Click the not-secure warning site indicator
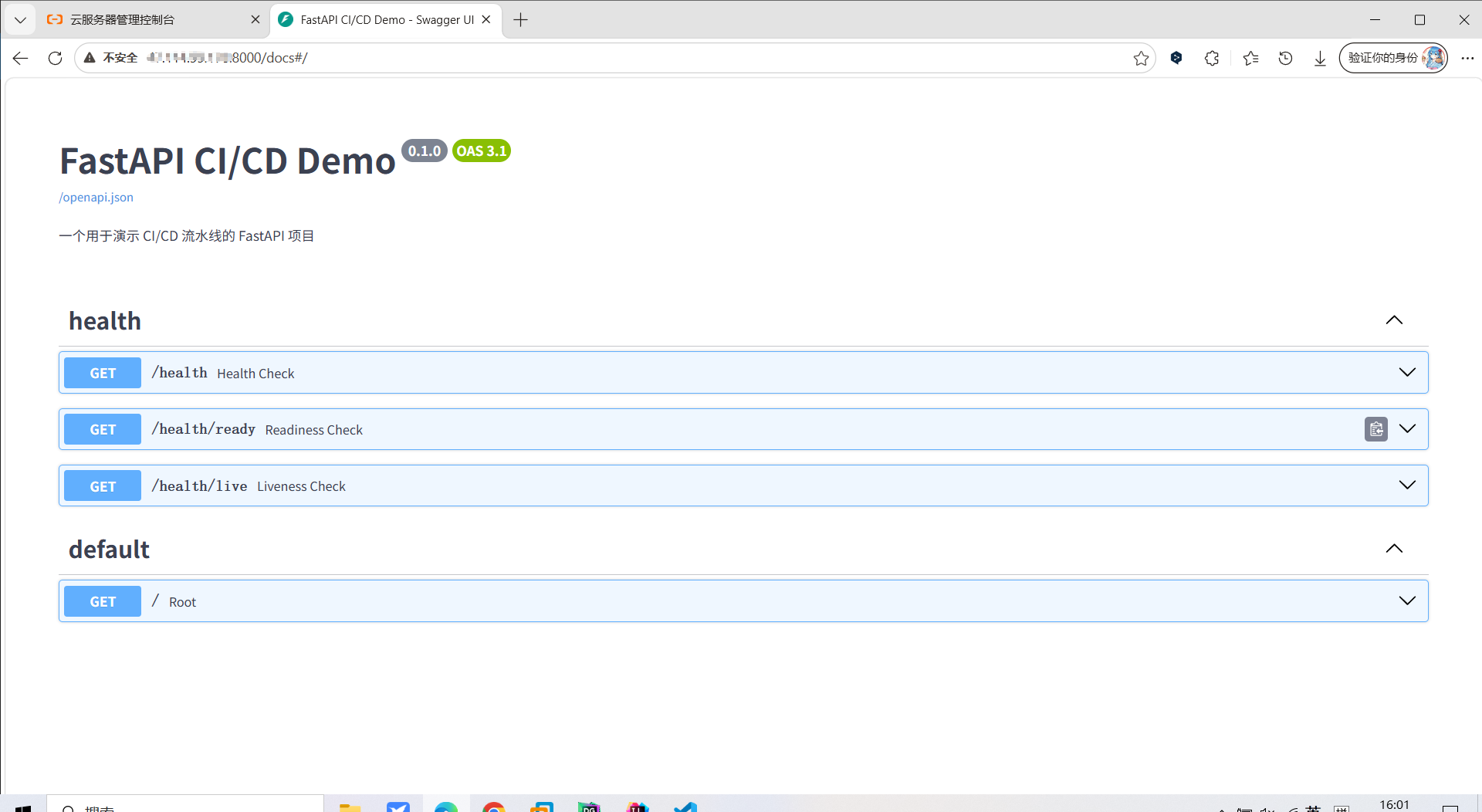This screenshot has width=1482, height=812. 111,58
